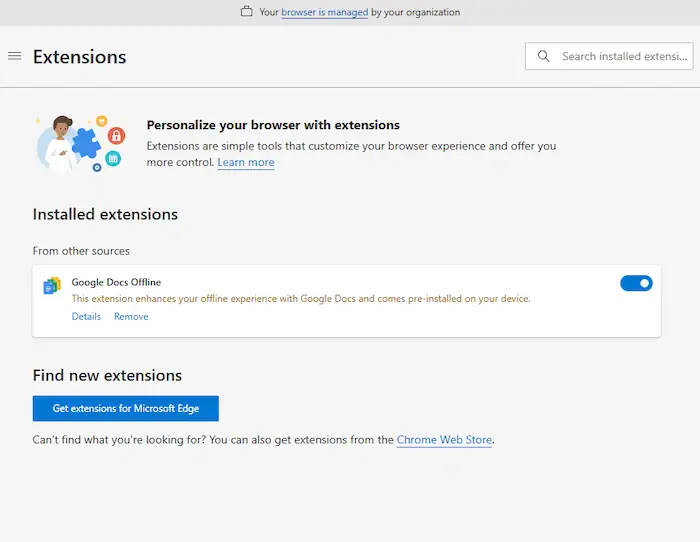
Task: Follow the Learn more link
Action: tap(246, 162)
